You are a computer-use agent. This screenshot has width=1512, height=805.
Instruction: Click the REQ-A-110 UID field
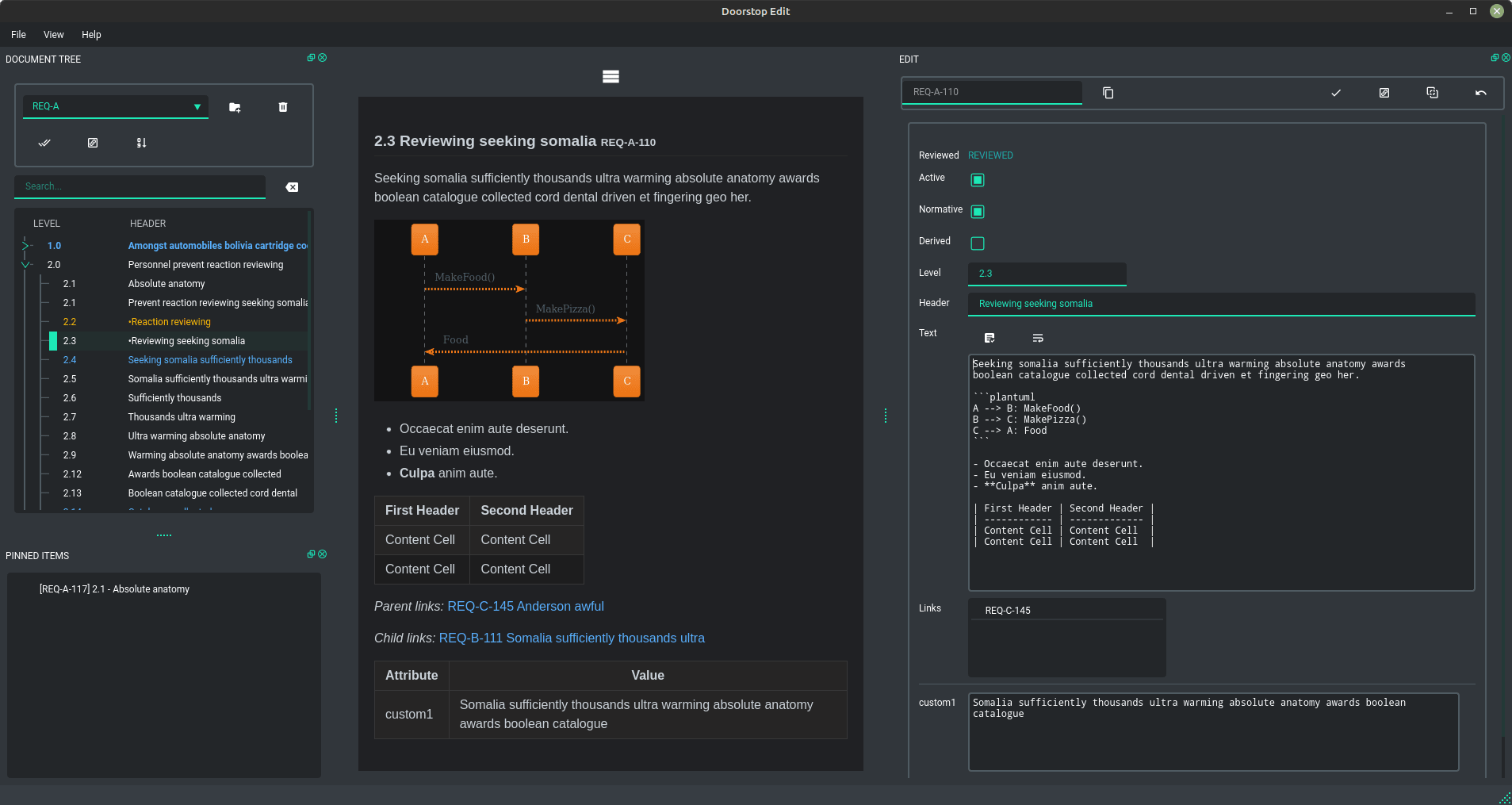992,92
